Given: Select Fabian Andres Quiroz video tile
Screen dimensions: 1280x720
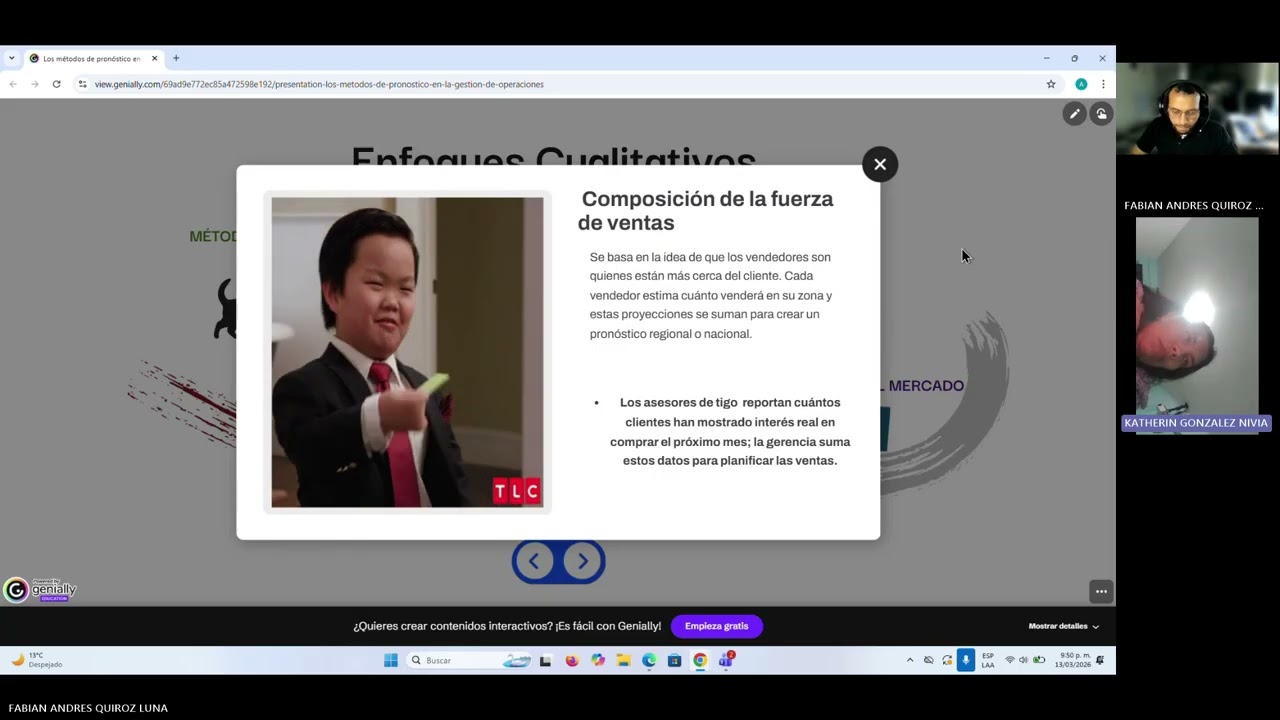Looking at the screenshot, I should pos(1196,108).
